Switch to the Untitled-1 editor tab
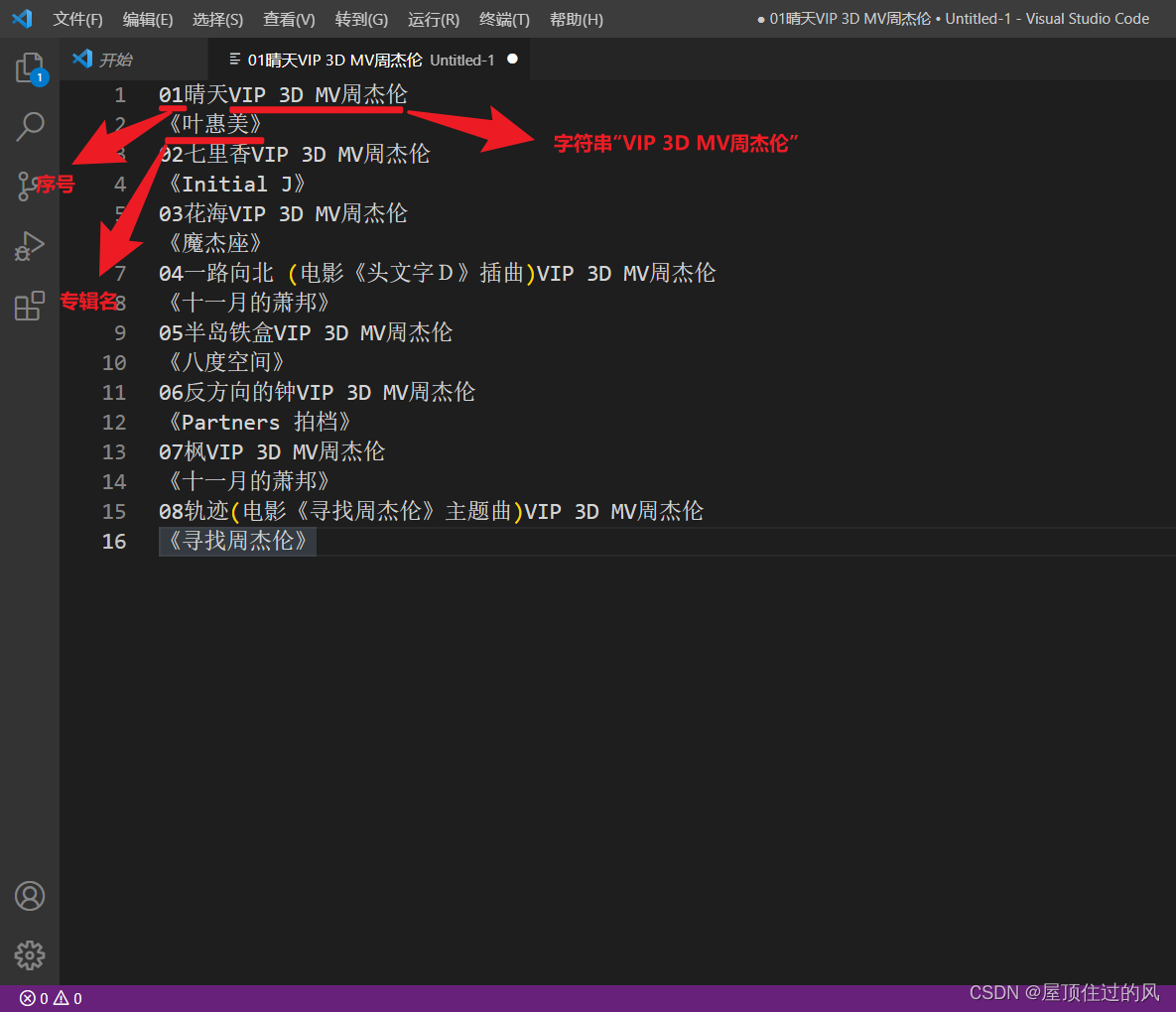The height and width of the screenshot is (1012, 1176). click(369, 60)
